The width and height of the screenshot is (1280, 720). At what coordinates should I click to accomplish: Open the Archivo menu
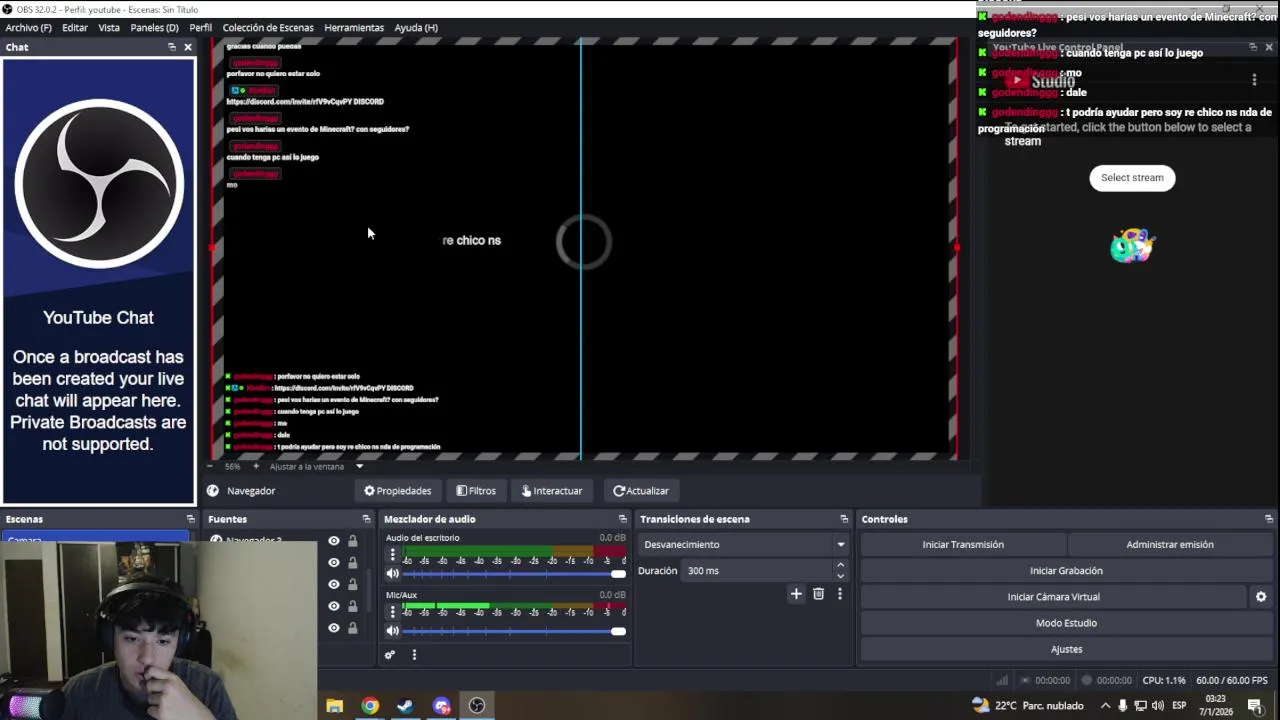[28, 28]
